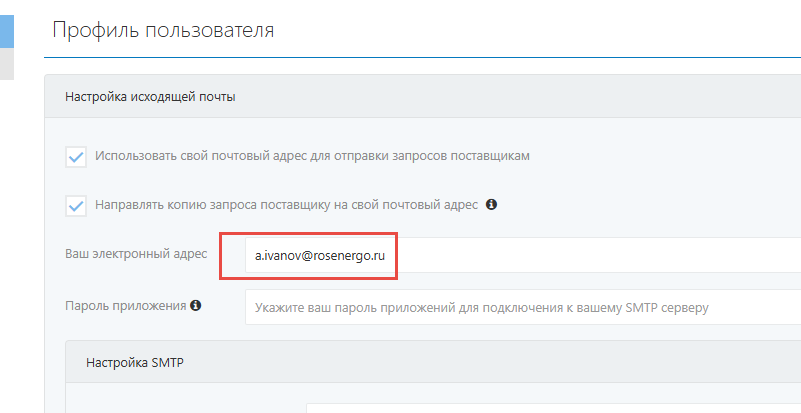The height and width of the screenshot is (413, 801).
Task: Uncheck 'Использовать свой почтовый адрес' checkbox
Action: (x=76, y=157)
